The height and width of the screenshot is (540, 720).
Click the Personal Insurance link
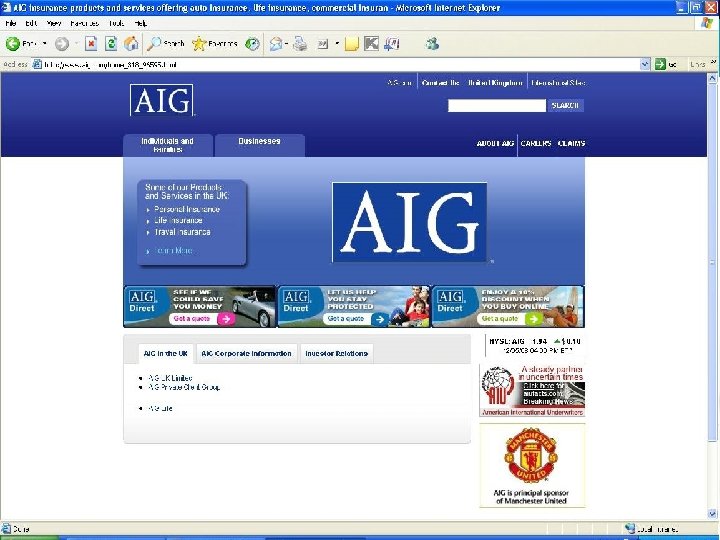click(x=187, y=209)
